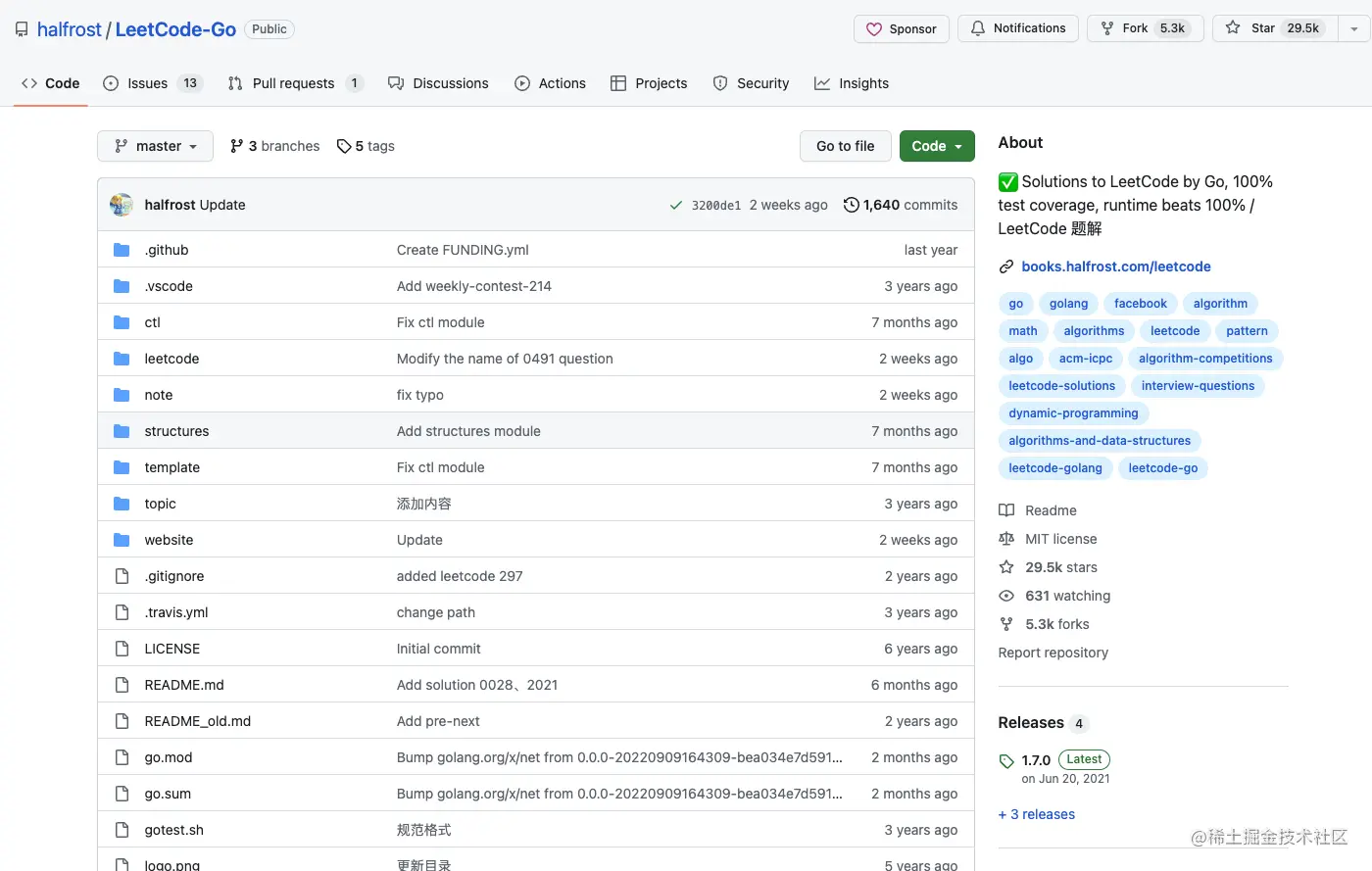The image size is (1372, 871).
Task: Open the + 3 releases link
Action: [1036, 814]
